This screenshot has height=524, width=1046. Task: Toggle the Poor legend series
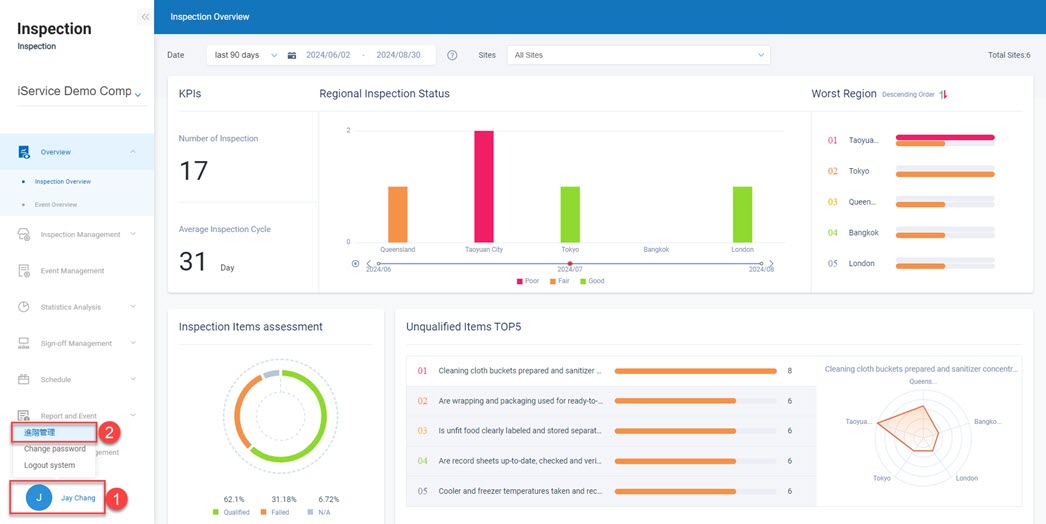tap(527, 281)
